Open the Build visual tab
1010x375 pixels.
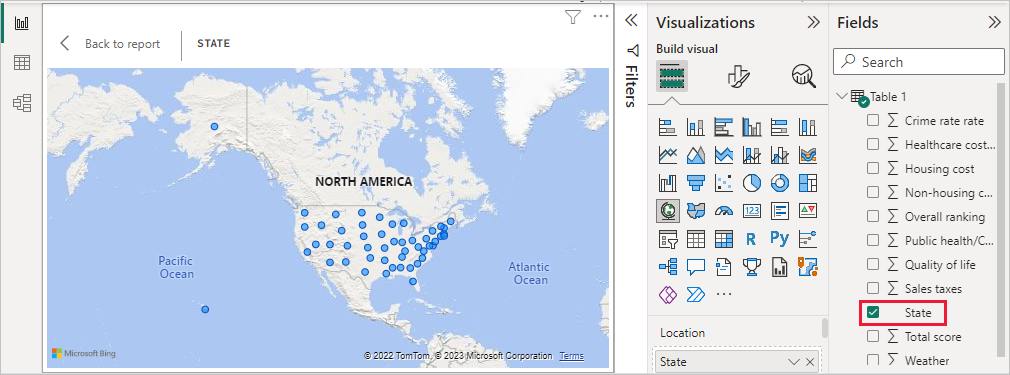pyautogui.click(x=672, y=76)
